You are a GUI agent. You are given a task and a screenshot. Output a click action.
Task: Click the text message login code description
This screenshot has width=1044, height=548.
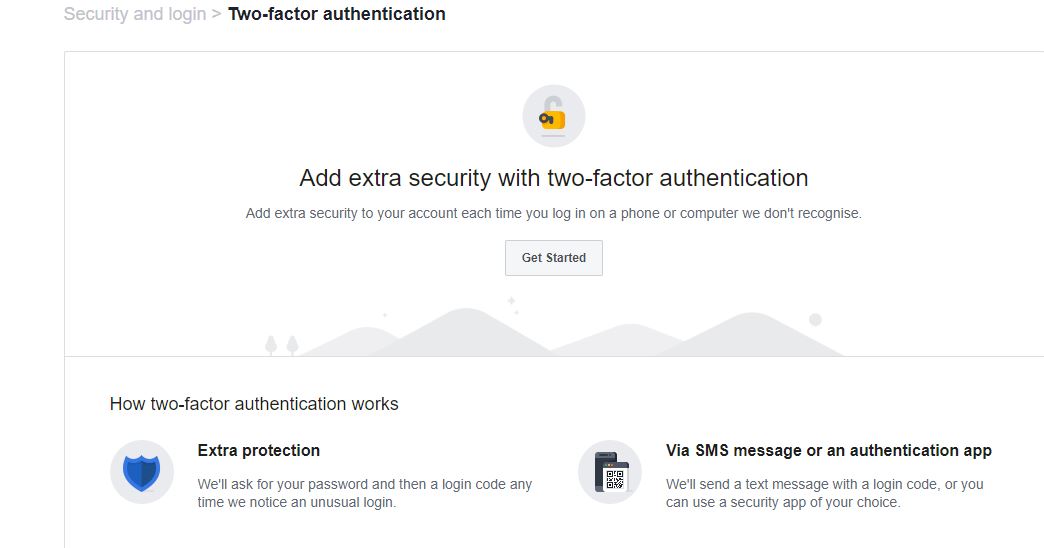click(824, 493)
